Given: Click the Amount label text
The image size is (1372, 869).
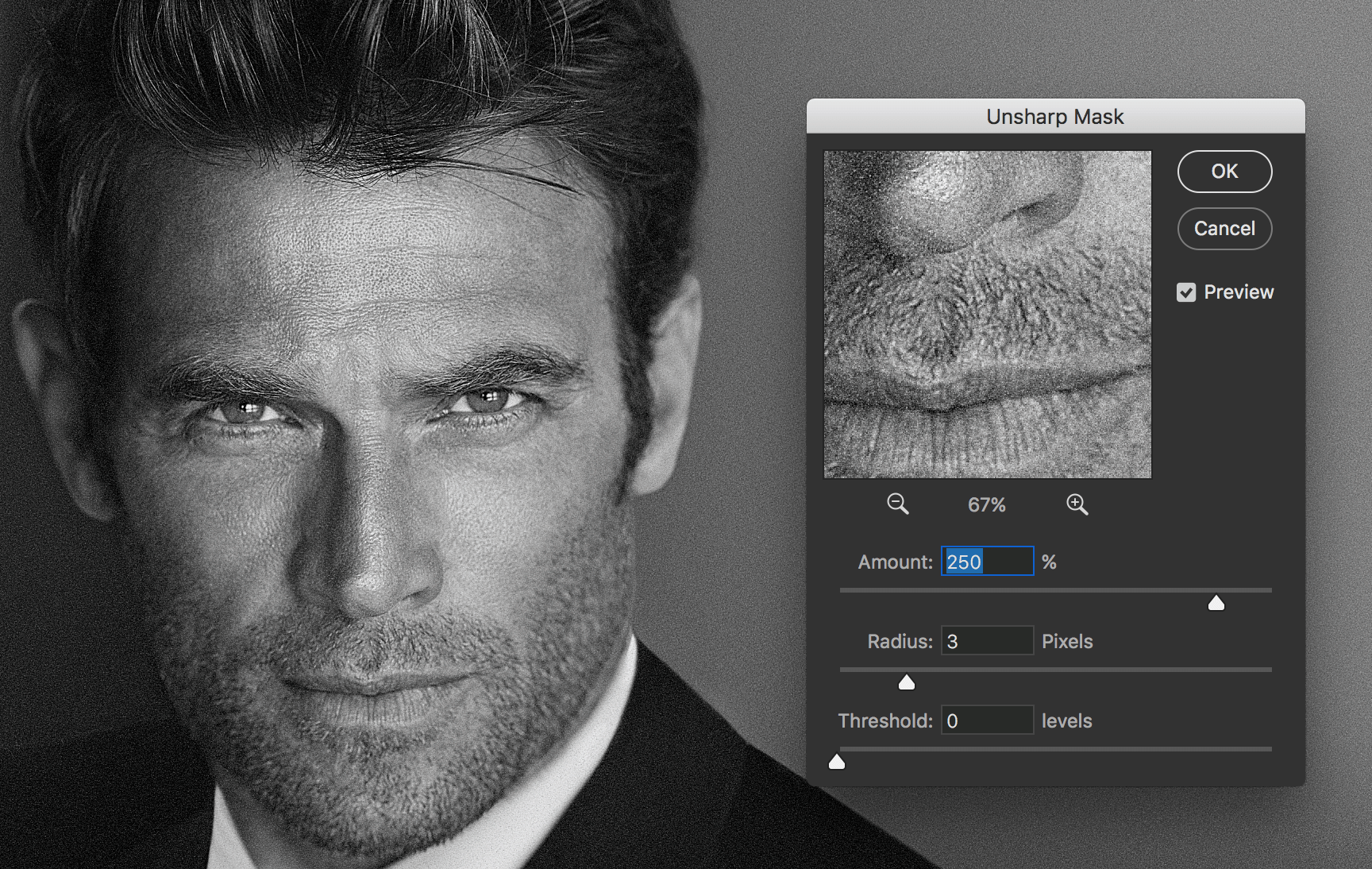Looking at the screenshot, I should (895, 562).
